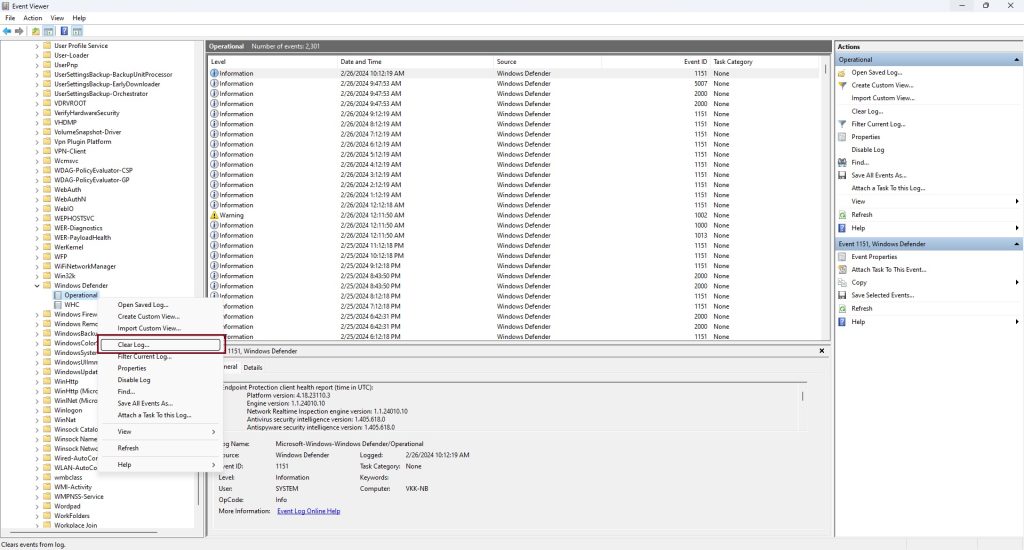Click the Find binoculars icon in Actions pane

click(x=842, y=162)
